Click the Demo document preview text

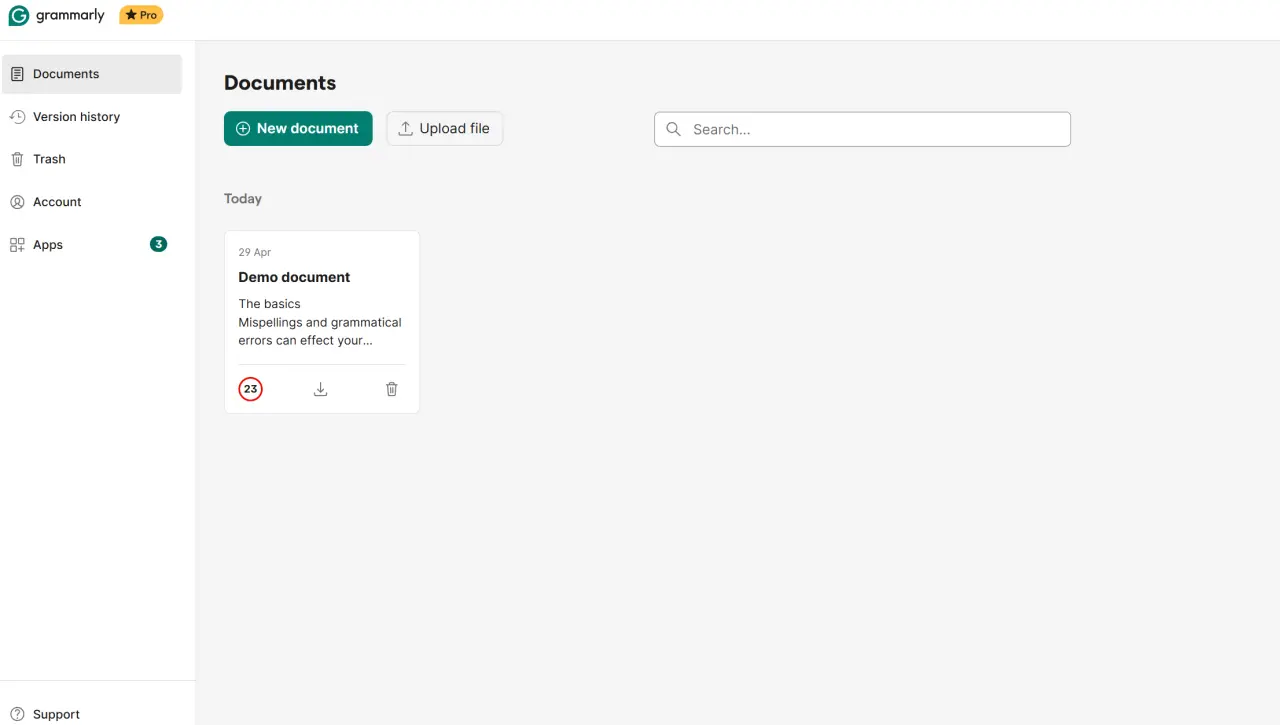320,322
